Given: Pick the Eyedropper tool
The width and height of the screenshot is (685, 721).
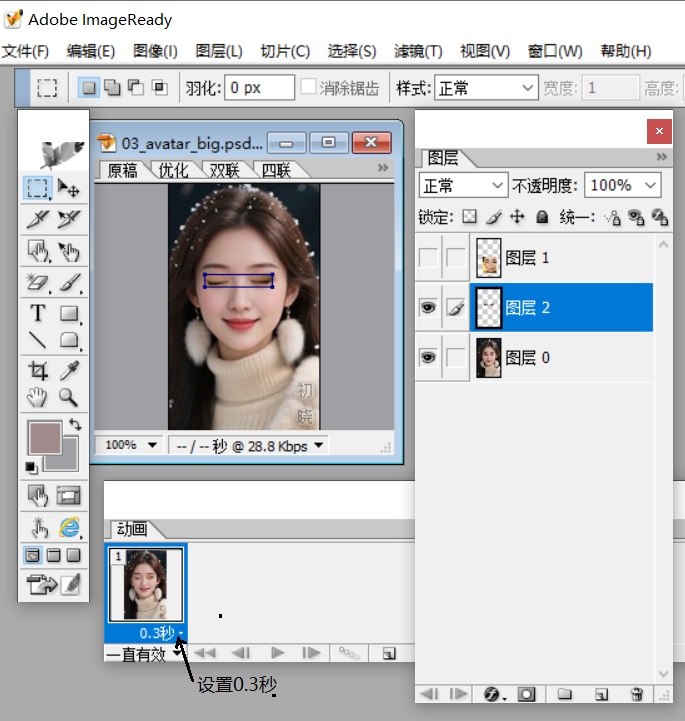Looking at the screenshot, I should (69, 371).
